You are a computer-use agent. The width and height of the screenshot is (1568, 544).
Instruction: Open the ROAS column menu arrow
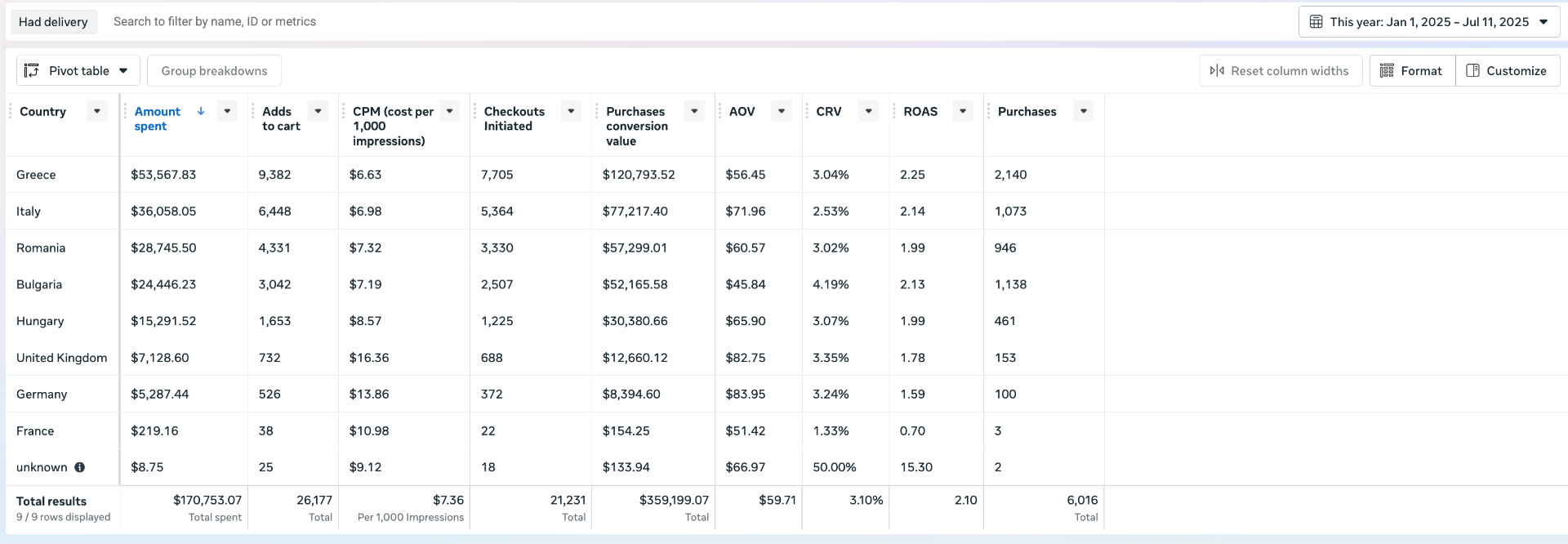964,111
